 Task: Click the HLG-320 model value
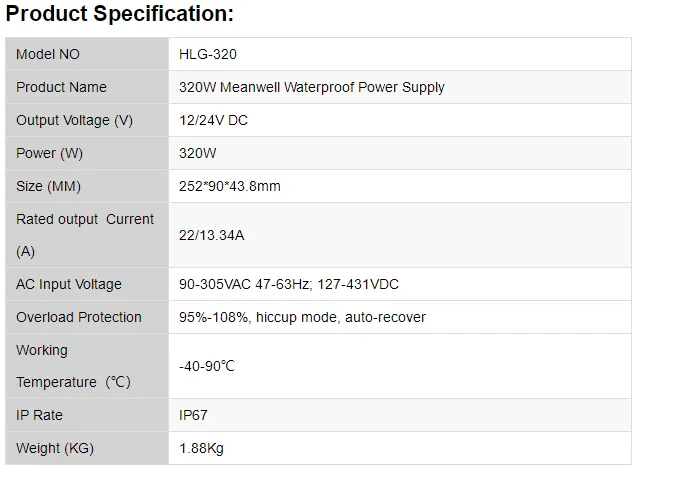208,54
